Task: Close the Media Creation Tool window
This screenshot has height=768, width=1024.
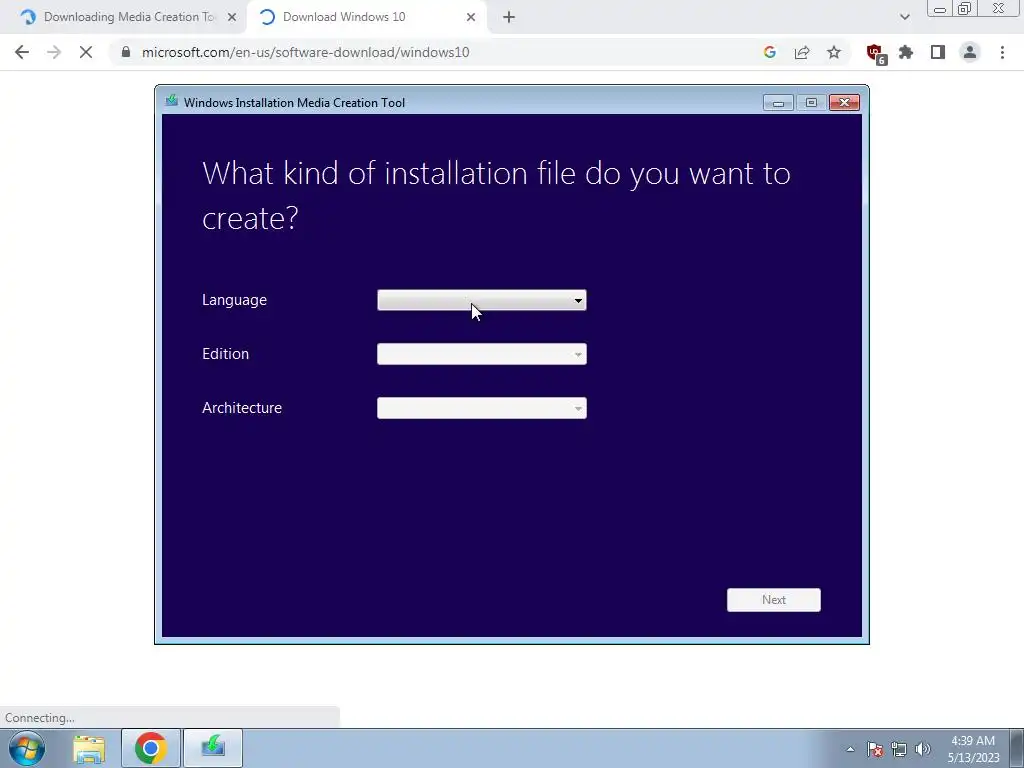Action: point(844,103)
